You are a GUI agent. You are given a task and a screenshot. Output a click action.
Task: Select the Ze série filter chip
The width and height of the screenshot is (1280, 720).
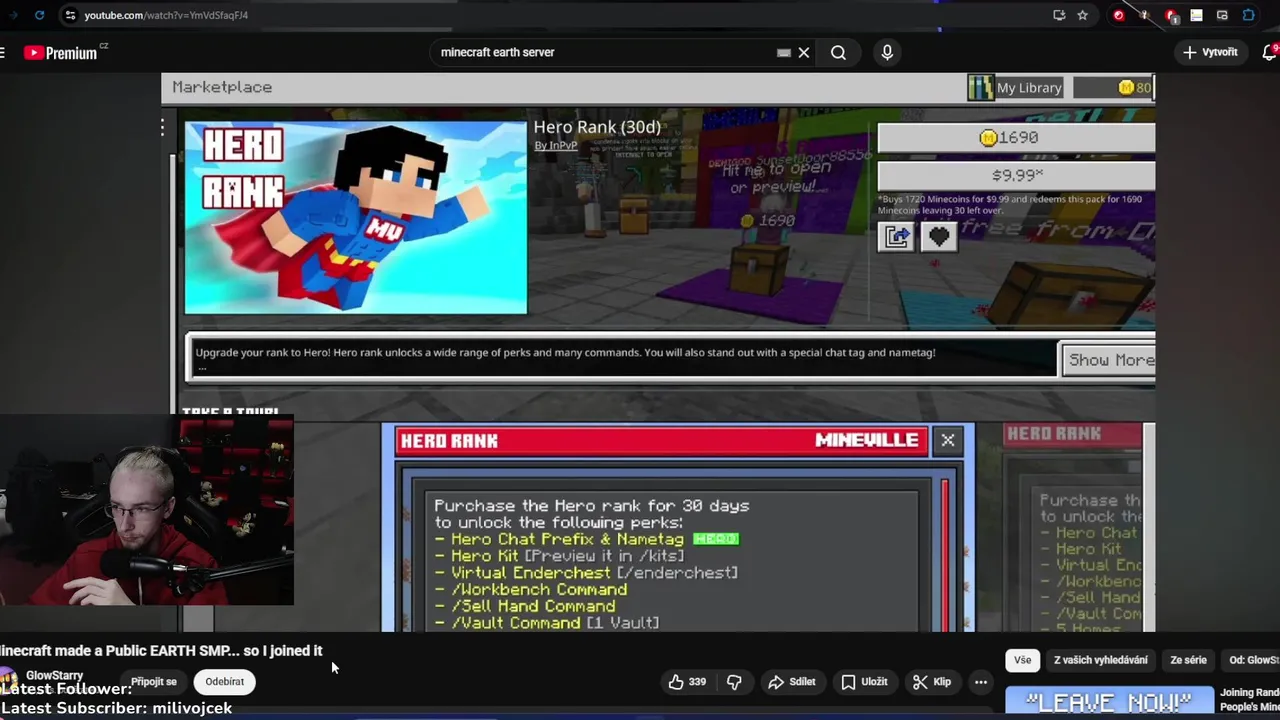[1188, 660]
